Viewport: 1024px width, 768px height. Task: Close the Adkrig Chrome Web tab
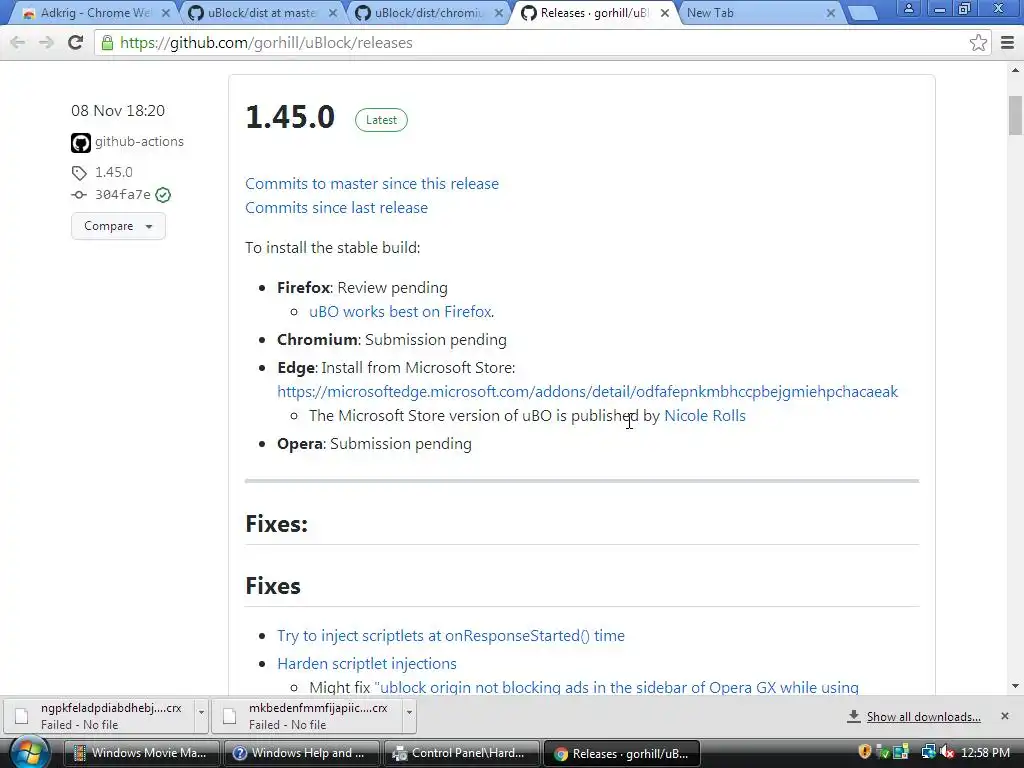click(x=166, y=13)
